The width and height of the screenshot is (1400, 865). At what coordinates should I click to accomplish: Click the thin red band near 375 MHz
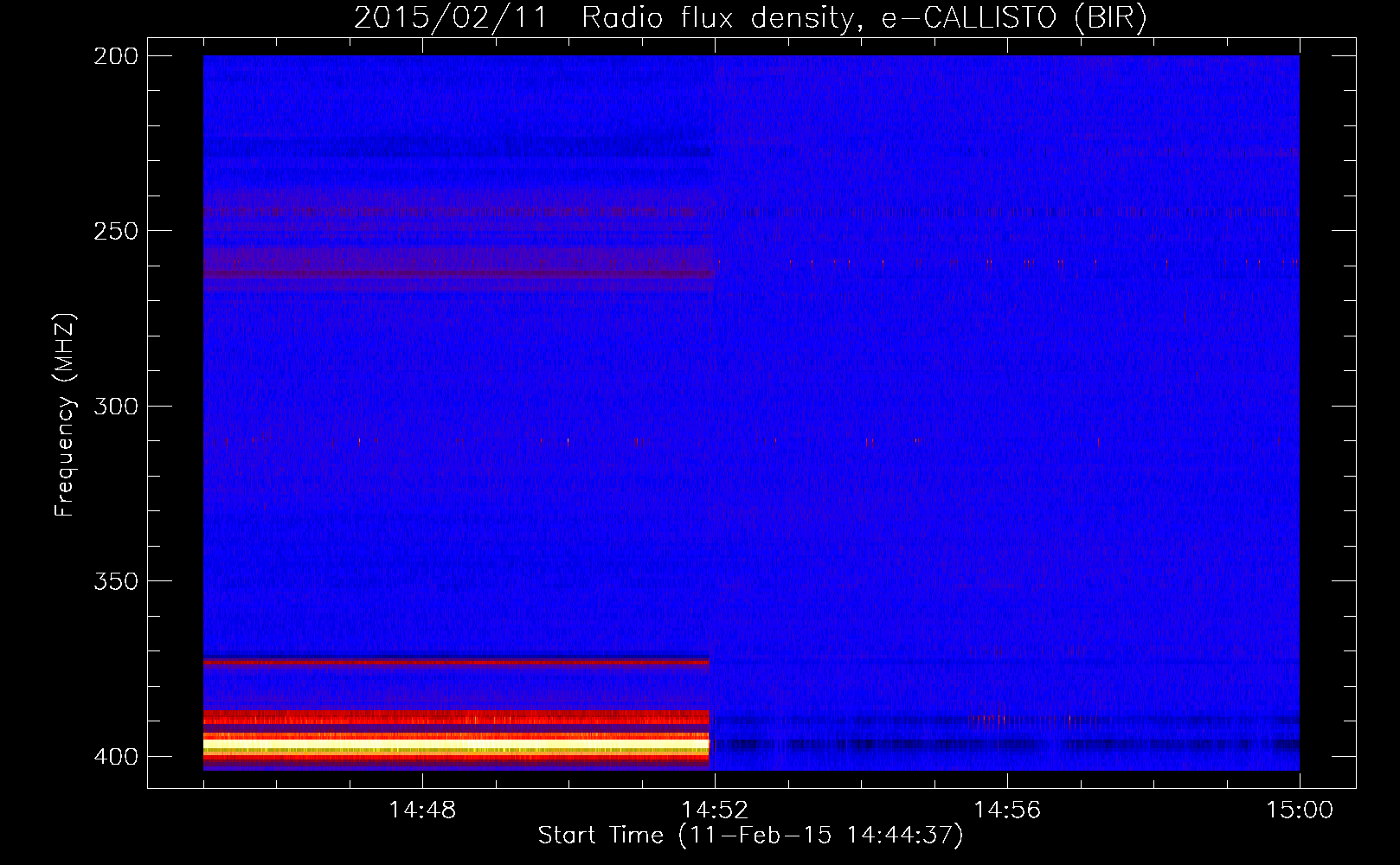pos(456,662)
